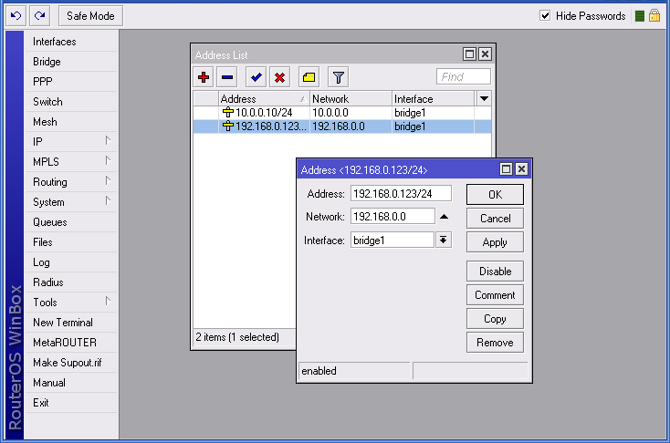Open the column selector dropdown in Address List
The width and height of the screenshot is (670, 443).
(484, 99)
